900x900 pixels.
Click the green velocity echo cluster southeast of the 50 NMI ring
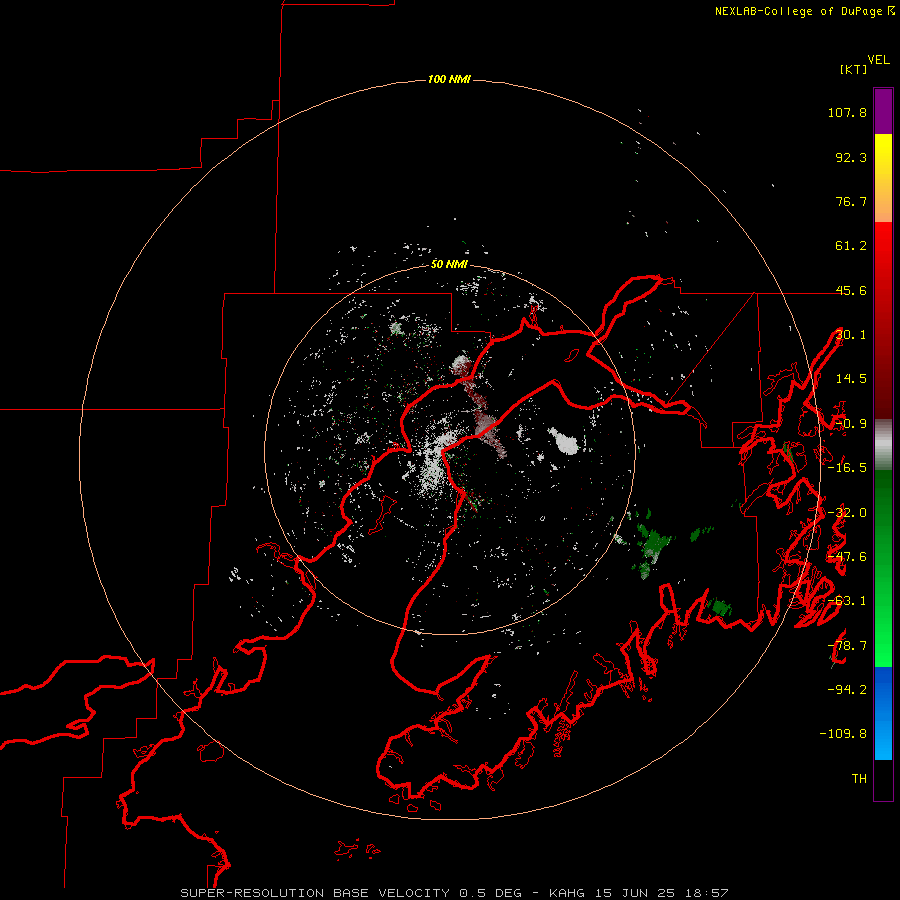click(651, 543)
